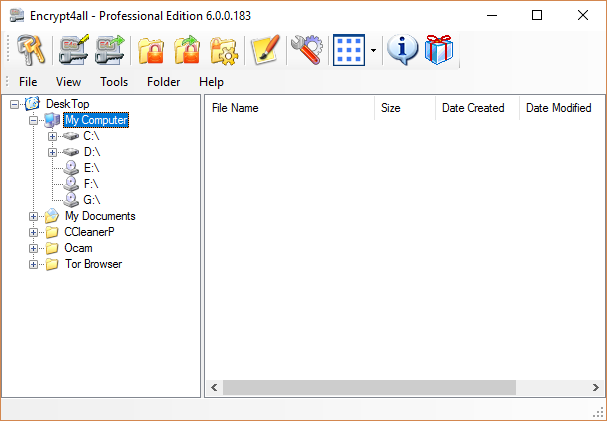
Task: Select My Computer in the tree
Action: click(x=96, y=120)
